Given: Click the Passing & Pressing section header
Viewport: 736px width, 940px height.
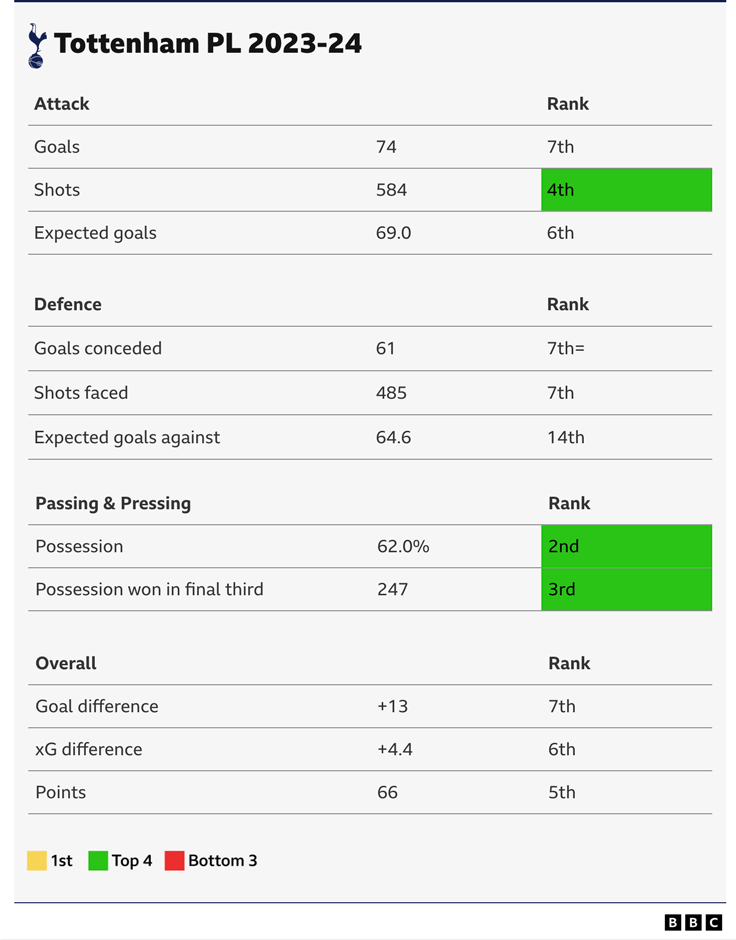Looking at the screenshot, I should 113,504.
